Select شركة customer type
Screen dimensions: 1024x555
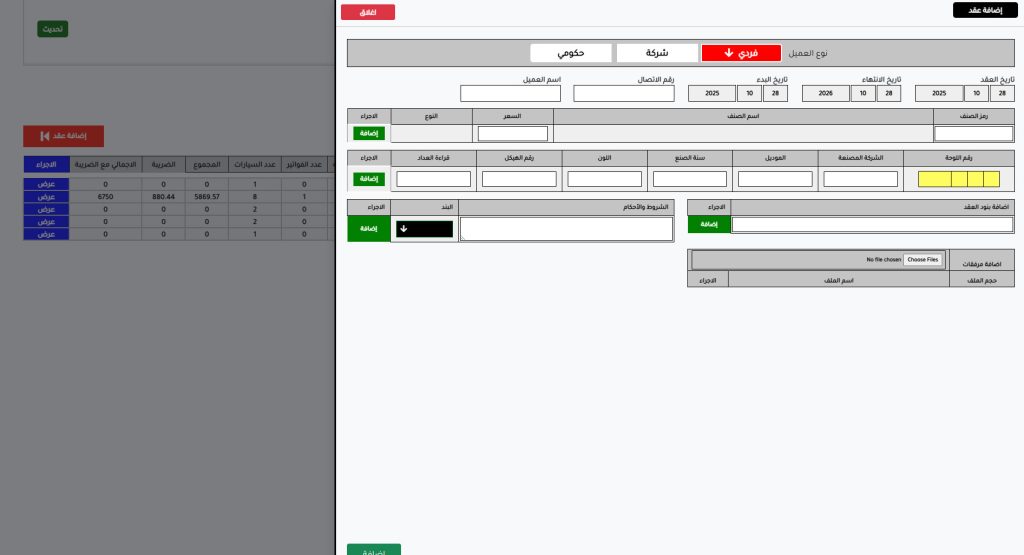click(656, 53)
